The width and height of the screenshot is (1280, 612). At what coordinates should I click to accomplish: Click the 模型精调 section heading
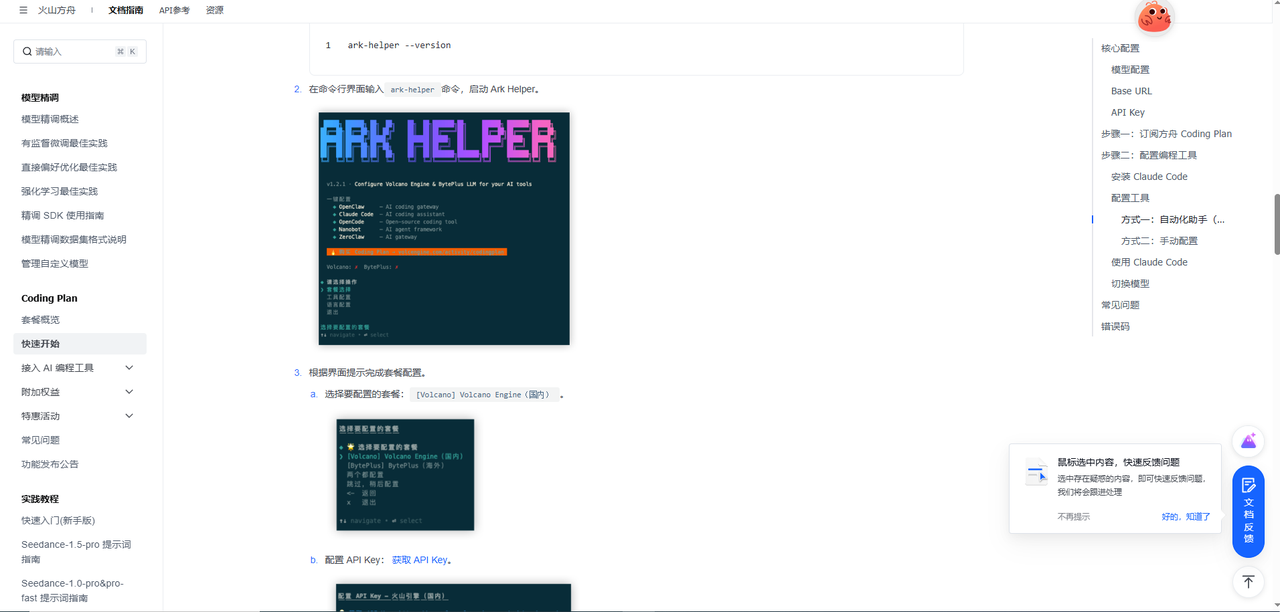pyautogui.click(x=40, y=98)
